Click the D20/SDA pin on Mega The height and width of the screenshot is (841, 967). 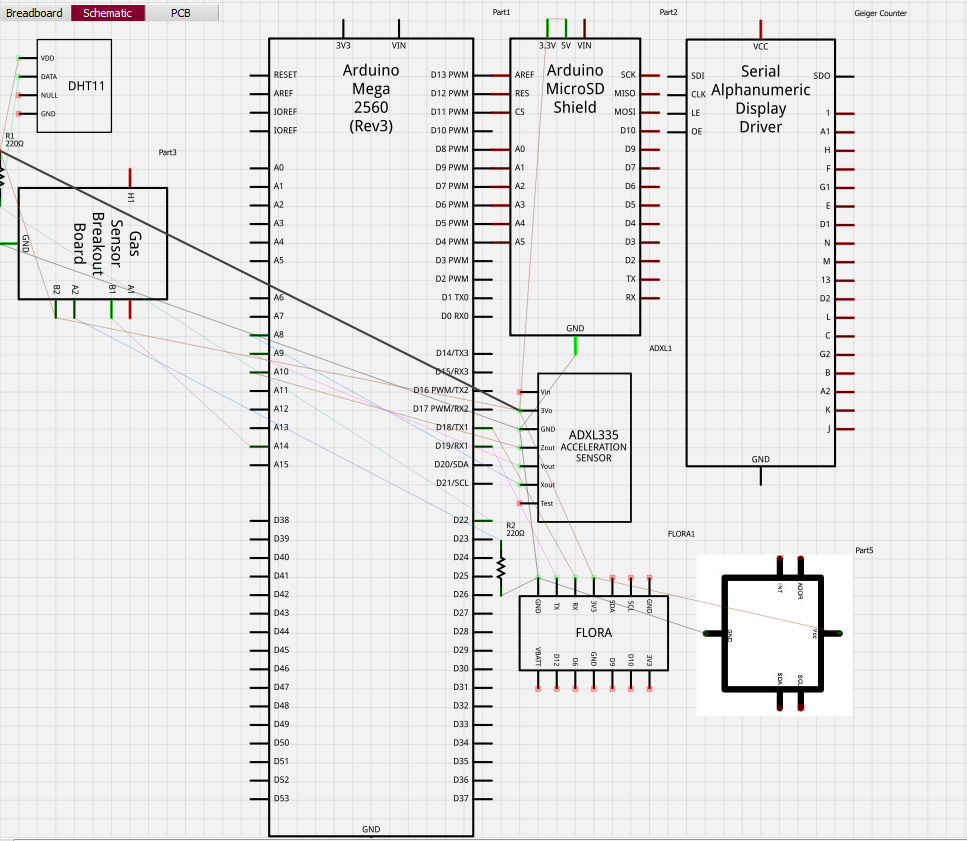coord(482,464)
